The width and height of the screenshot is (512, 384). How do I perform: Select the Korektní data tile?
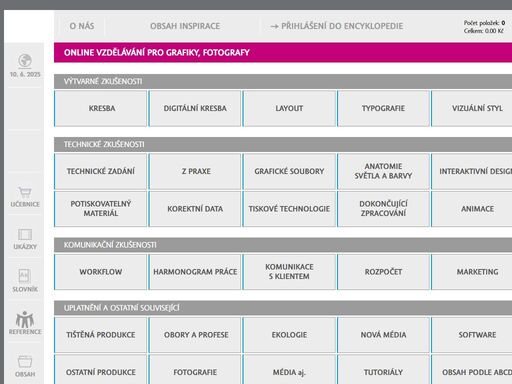[x=195, y=209]
